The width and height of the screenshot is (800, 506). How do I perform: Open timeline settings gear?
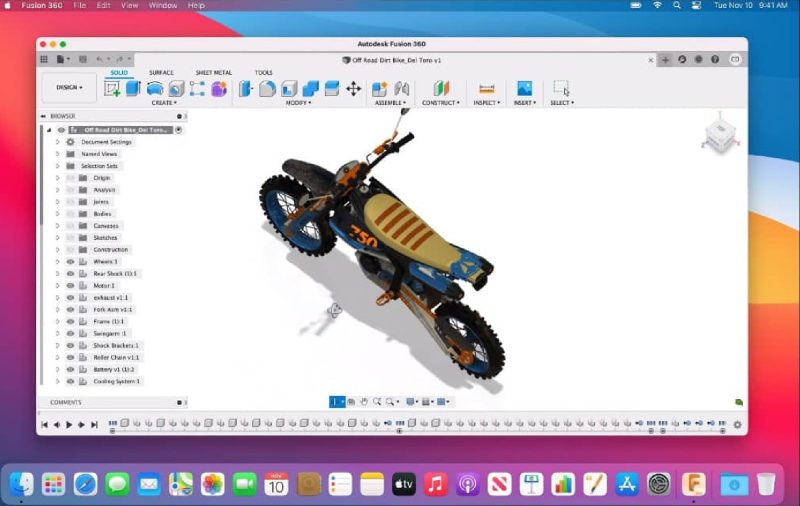(x=737, y=424)
